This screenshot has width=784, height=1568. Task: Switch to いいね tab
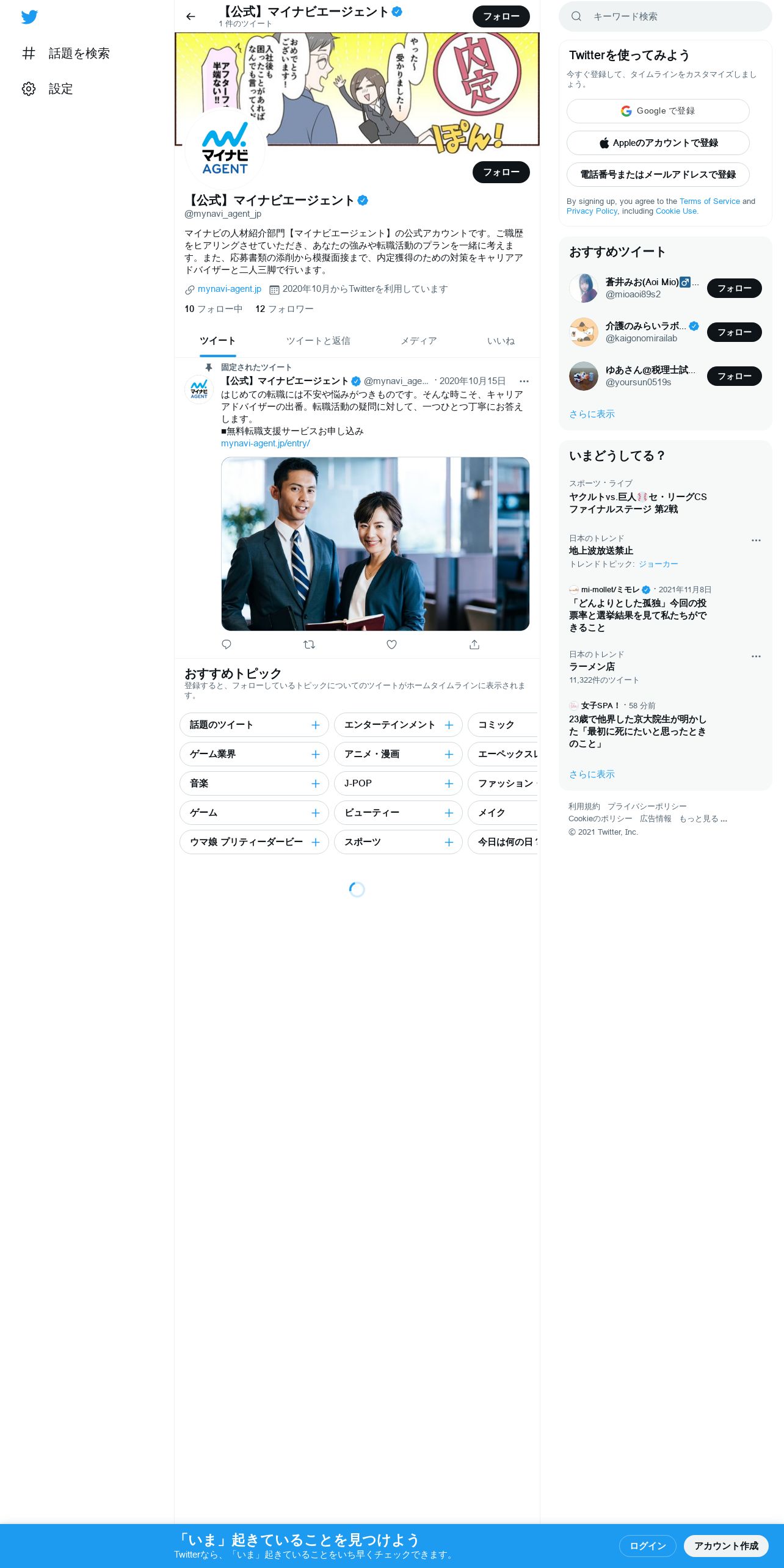[x=501, y=341]
